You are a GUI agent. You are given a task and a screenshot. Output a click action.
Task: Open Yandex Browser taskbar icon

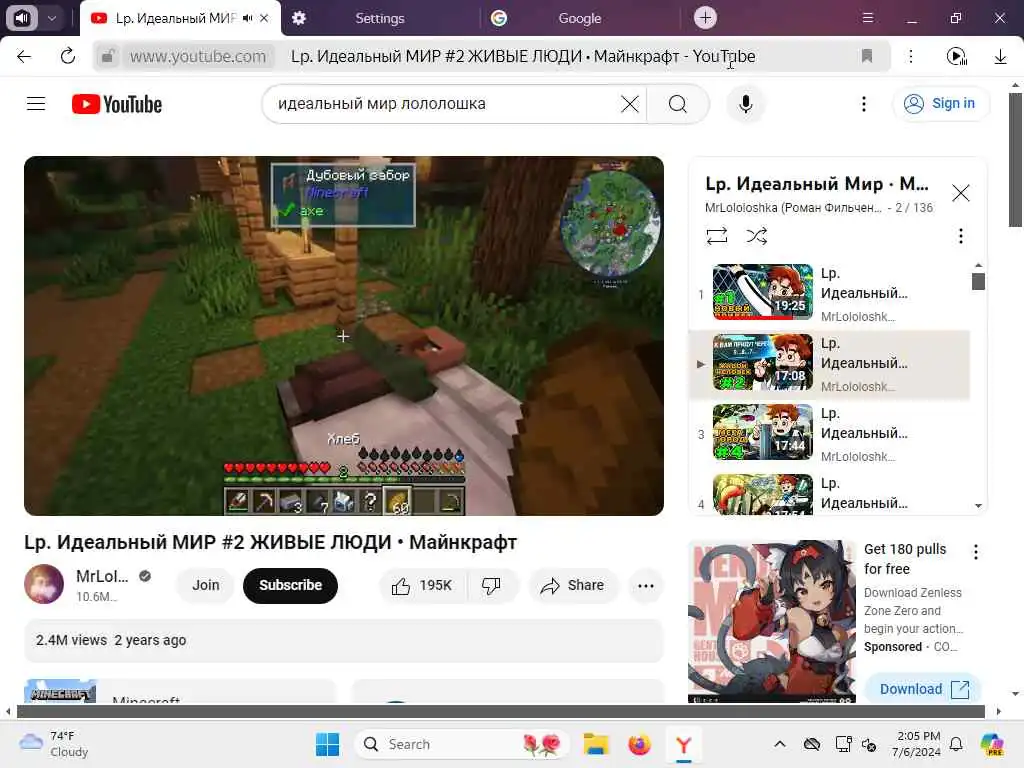point(683,744)
